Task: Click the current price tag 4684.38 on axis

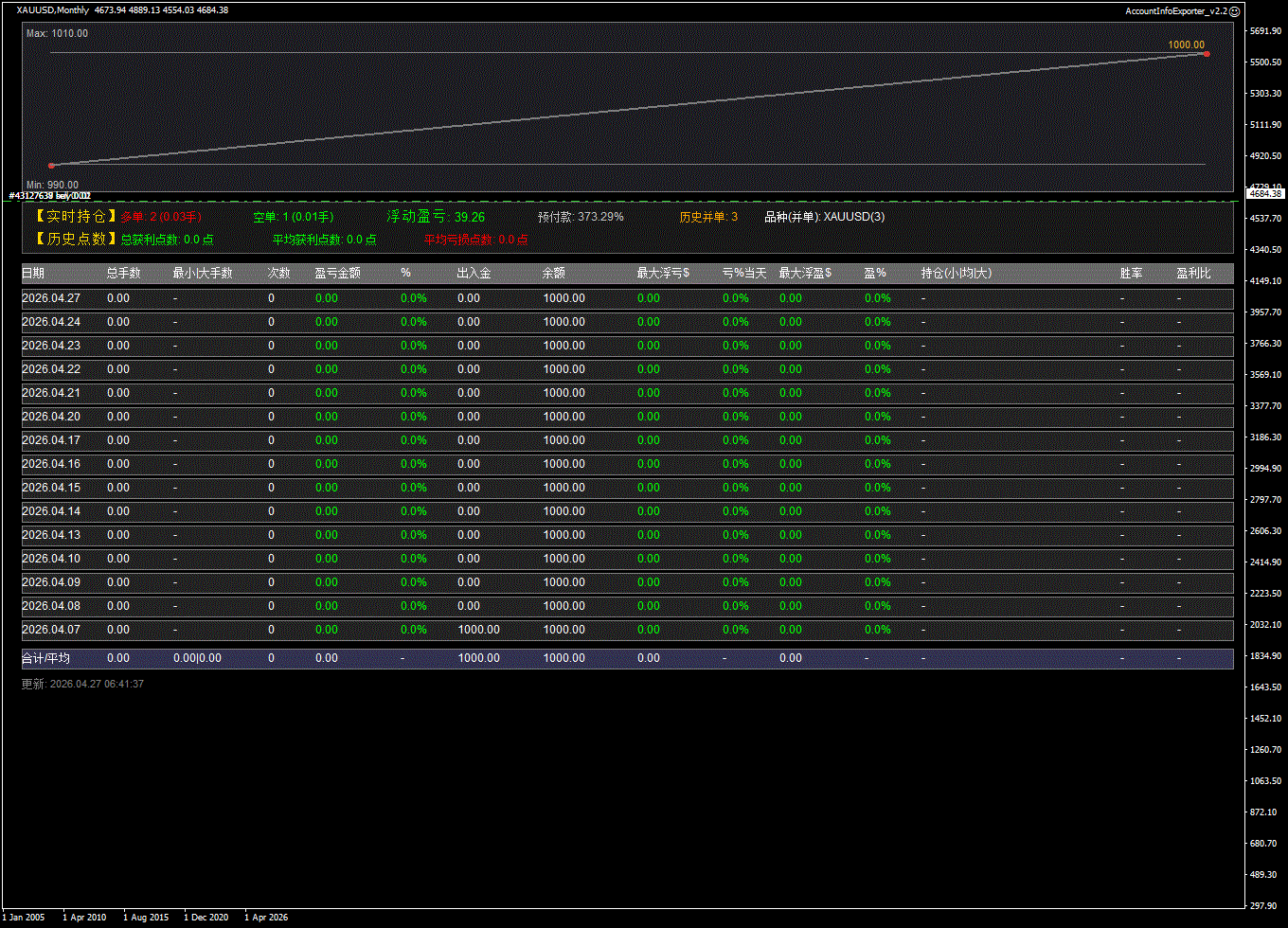Action: pos(1264,193)
